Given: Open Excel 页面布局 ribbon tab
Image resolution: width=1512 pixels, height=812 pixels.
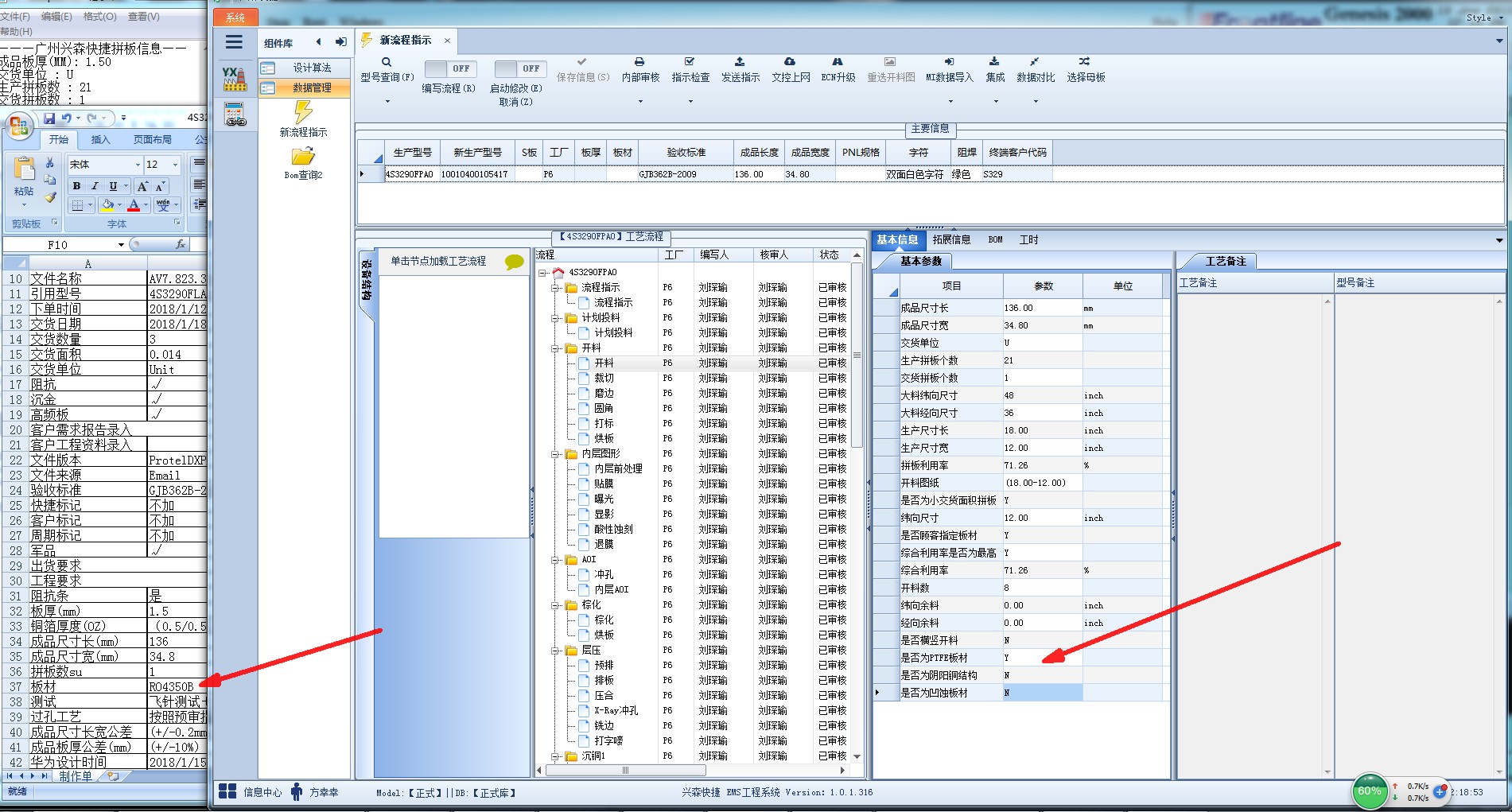Looking at the screenshot, I should tap(153, 139).
